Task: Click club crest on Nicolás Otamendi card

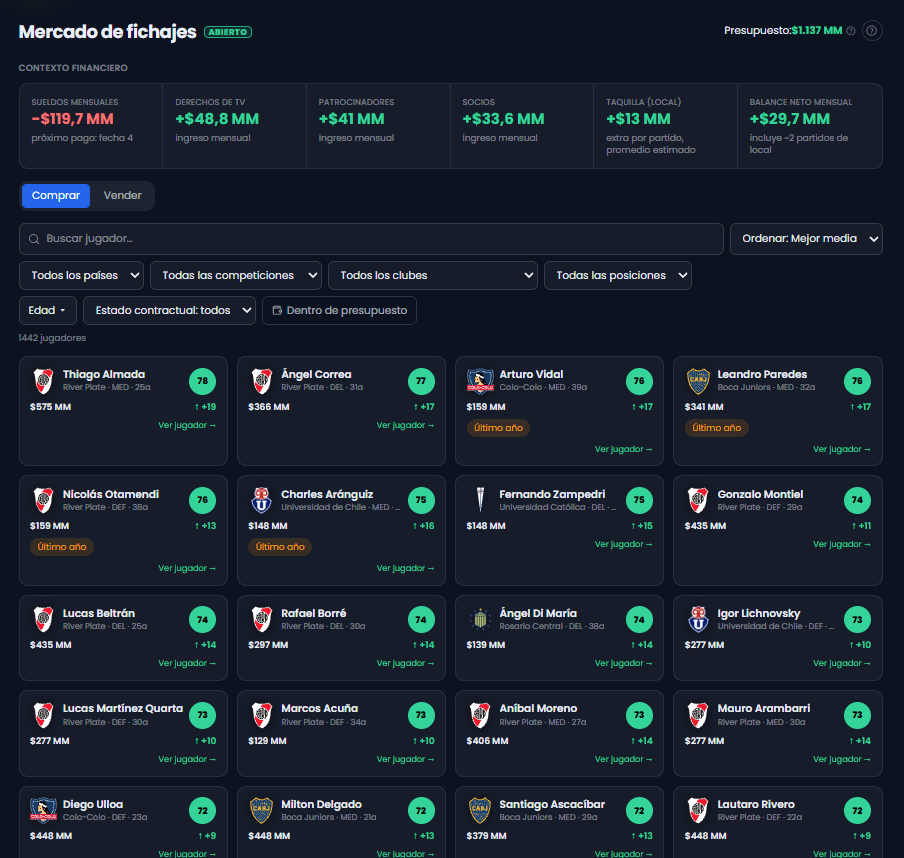Action: point(43,500)
